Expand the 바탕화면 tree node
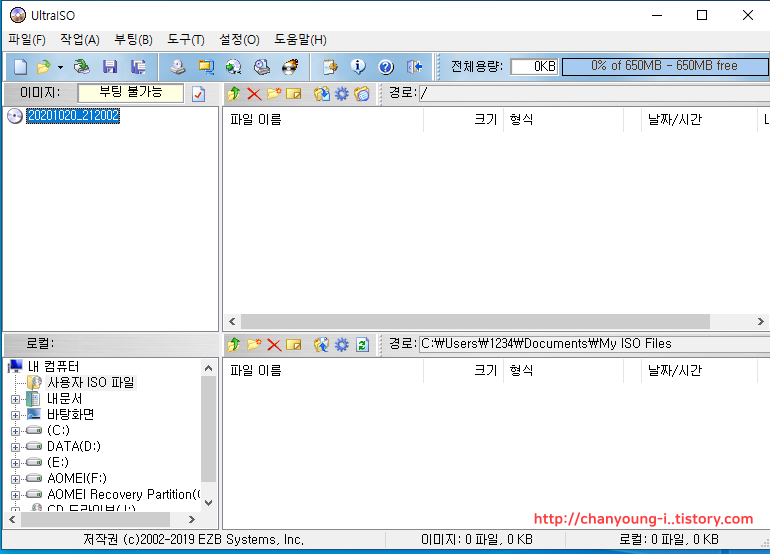This screenshot has height=554, width=770. click(15, 416)
